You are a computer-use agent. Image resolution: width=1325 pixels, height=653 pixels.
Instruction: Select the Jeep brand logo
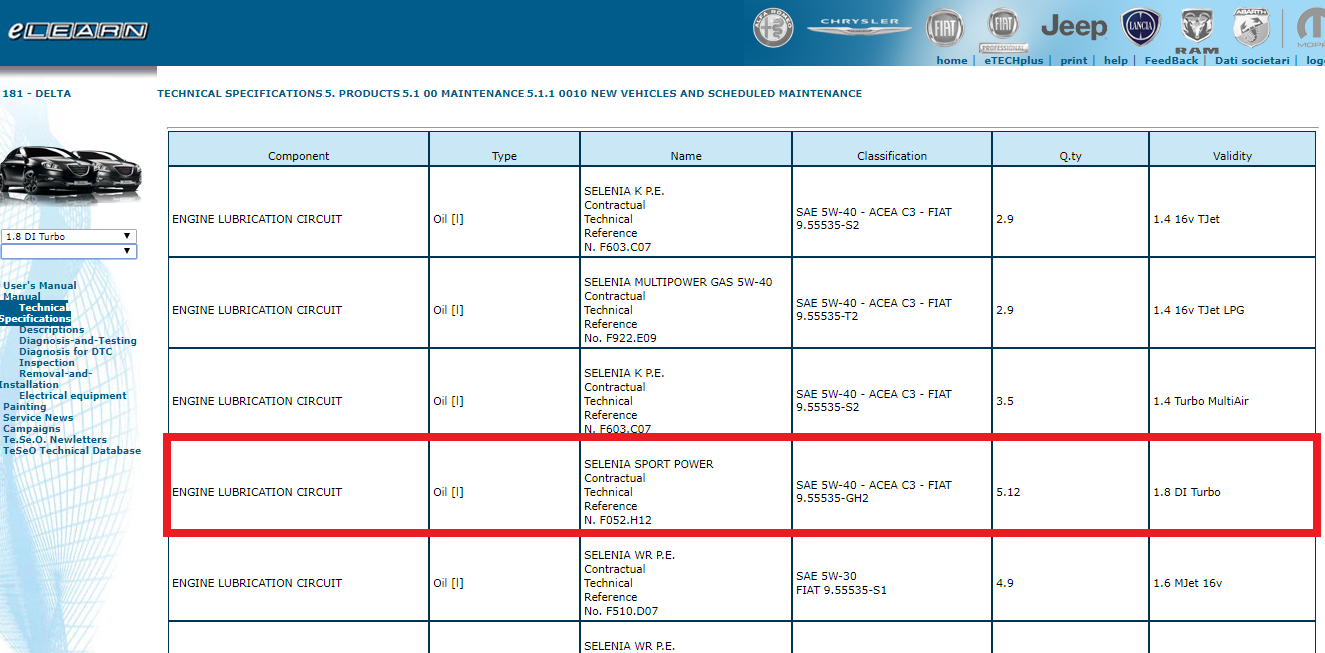(x=1074, y=26)
